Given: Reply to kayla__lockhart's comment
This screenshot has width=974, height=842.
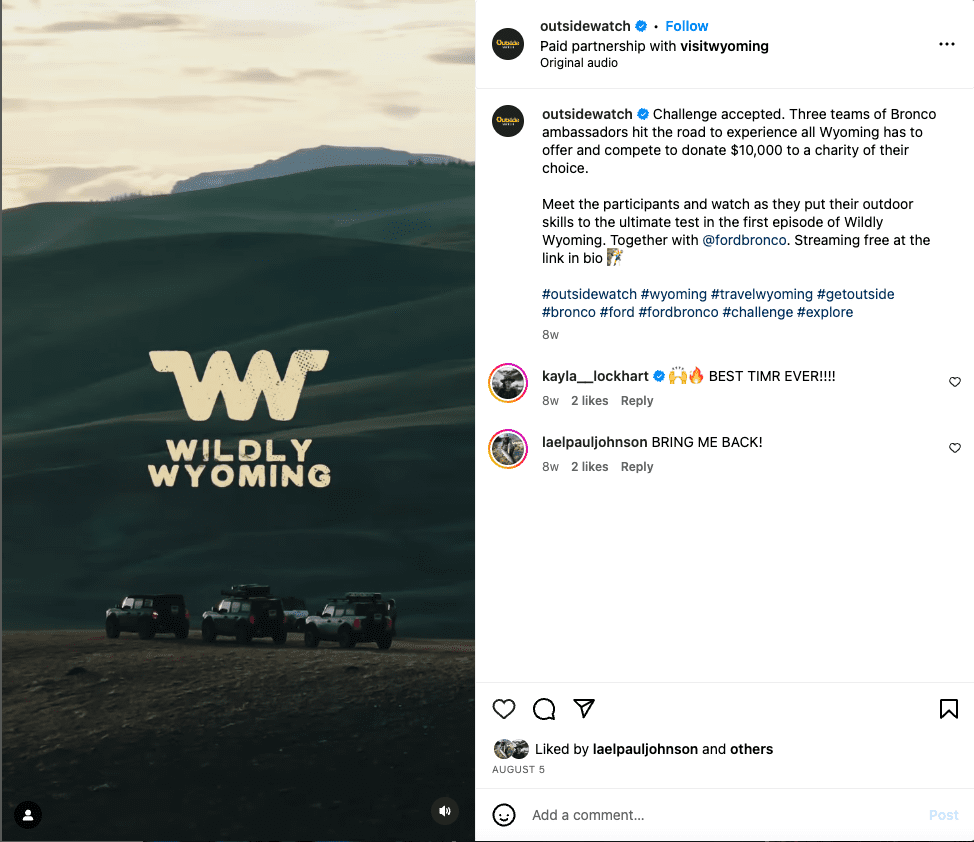Looking at the screenshot, I should 637,401.
